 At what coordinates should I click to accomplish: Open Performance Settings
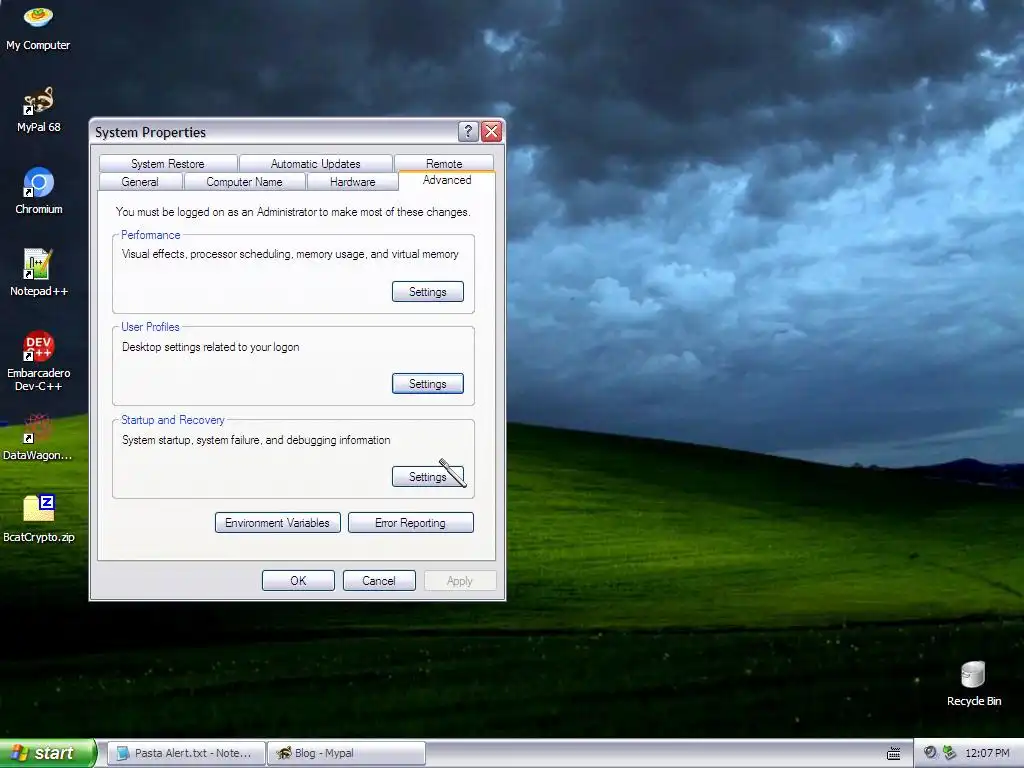click(428, 292)
